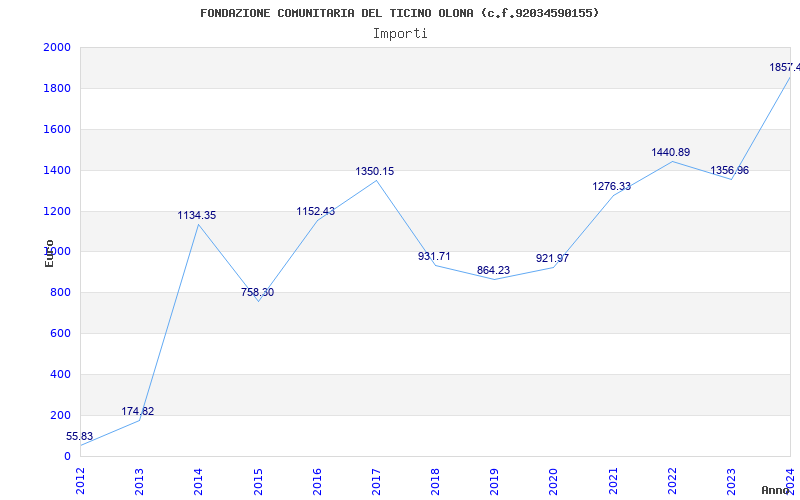
Task: Click the 1600 y-axis tick label
Action: (x=57, y=129)
